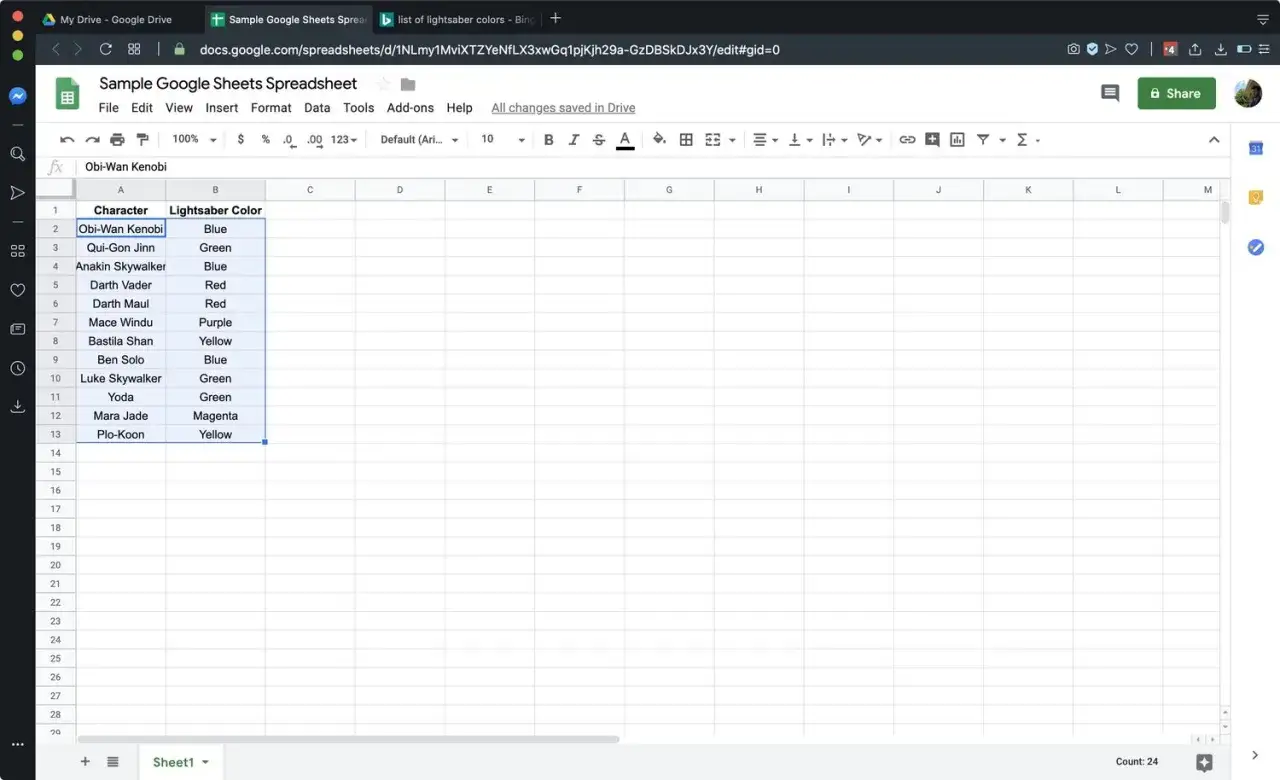Toggle italic formatting
The image size is (1280, 780).
click(573, 140)
